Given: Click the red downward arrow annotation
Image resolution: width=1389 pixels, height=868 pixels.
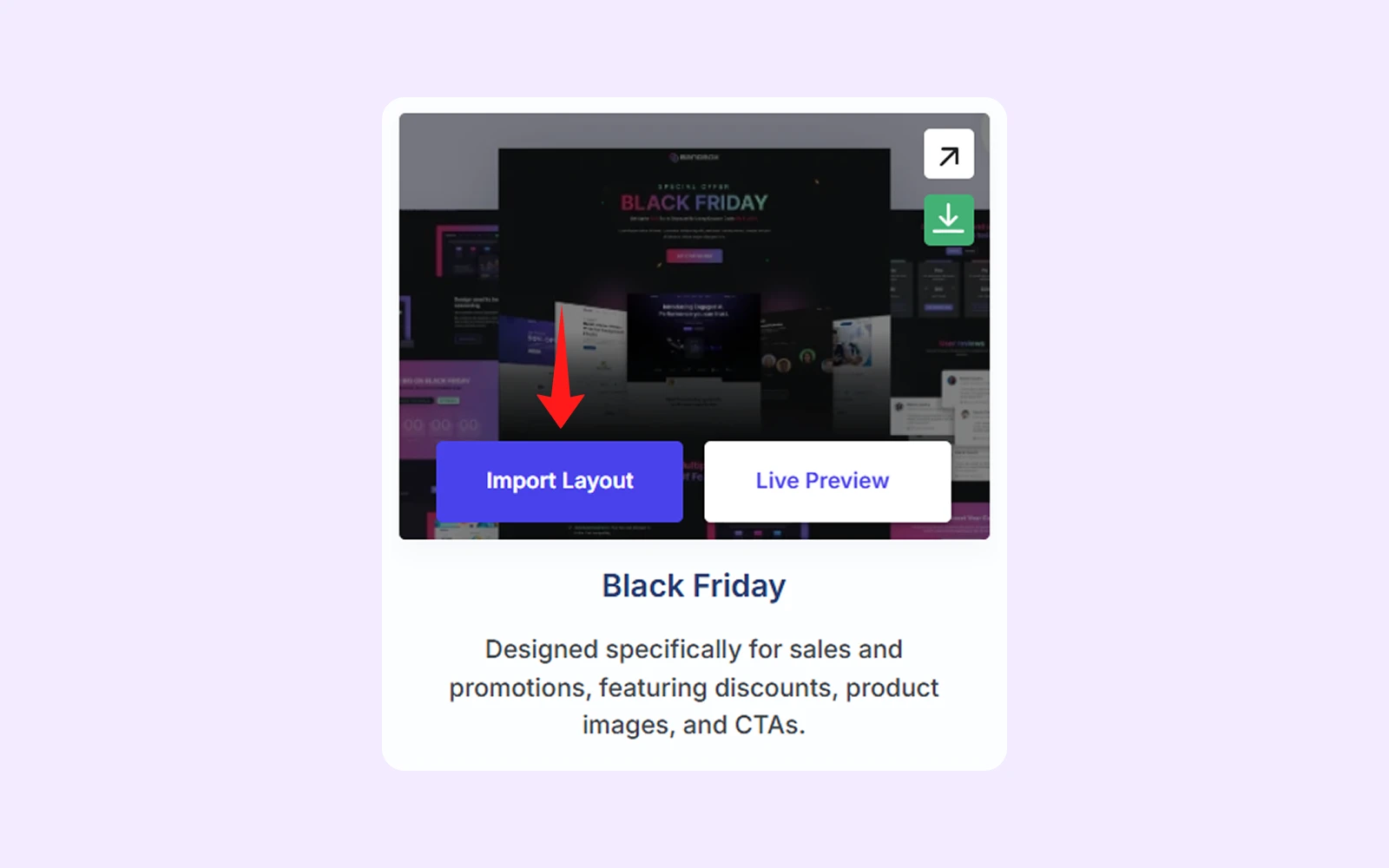Looking at the screenshot, I should point(561,367).
